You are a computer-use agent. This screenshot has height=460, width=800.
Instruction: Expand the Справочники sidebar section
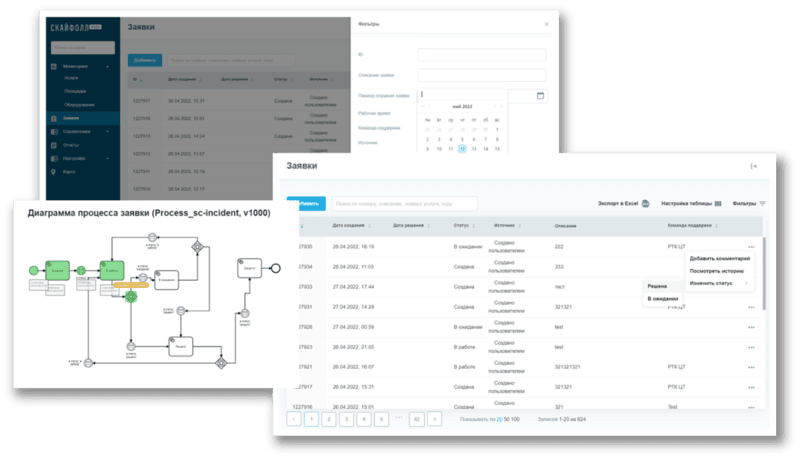tap(107, 131)
